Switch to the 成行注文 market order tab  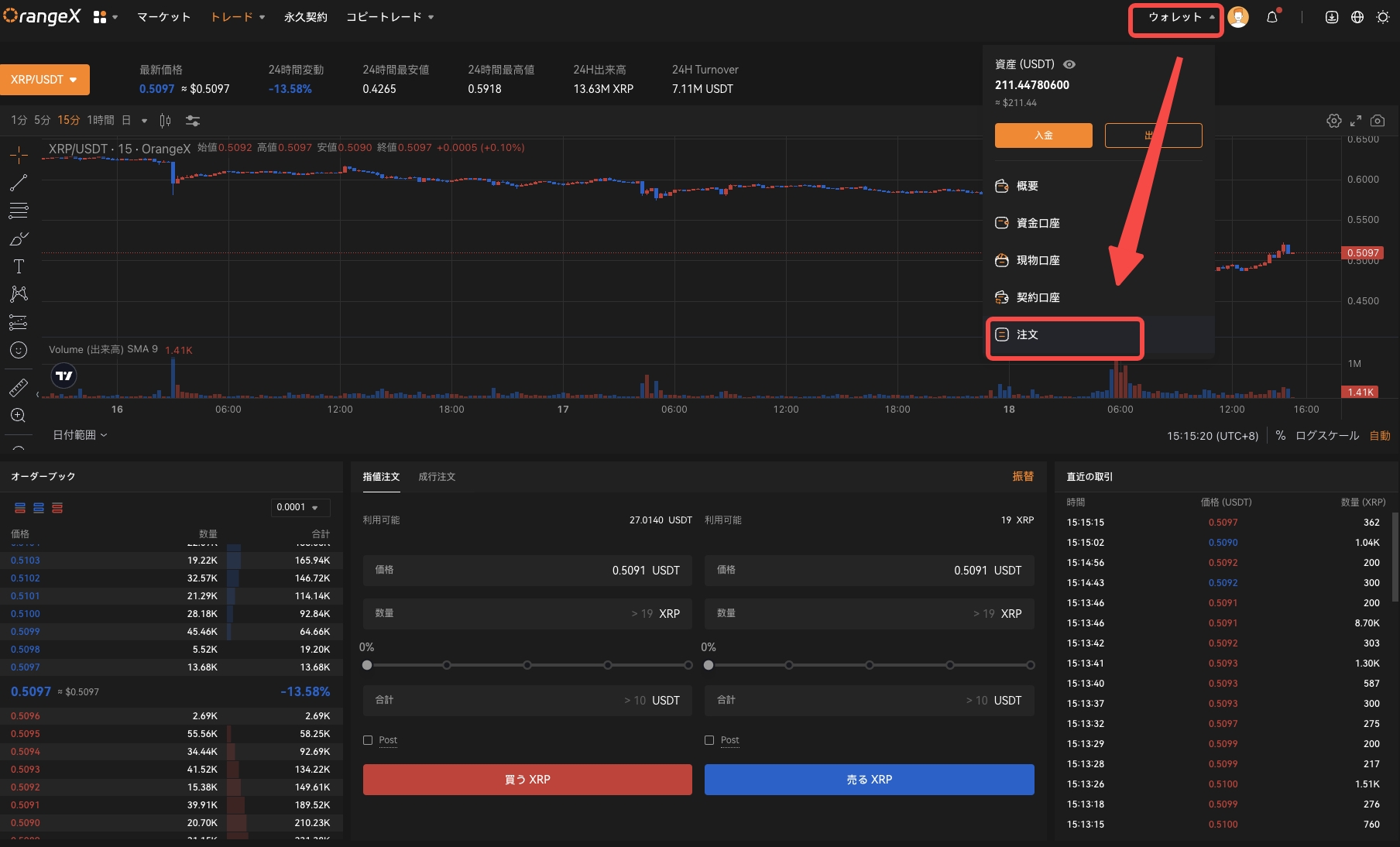pyautogui.click(x=437, y=477)
